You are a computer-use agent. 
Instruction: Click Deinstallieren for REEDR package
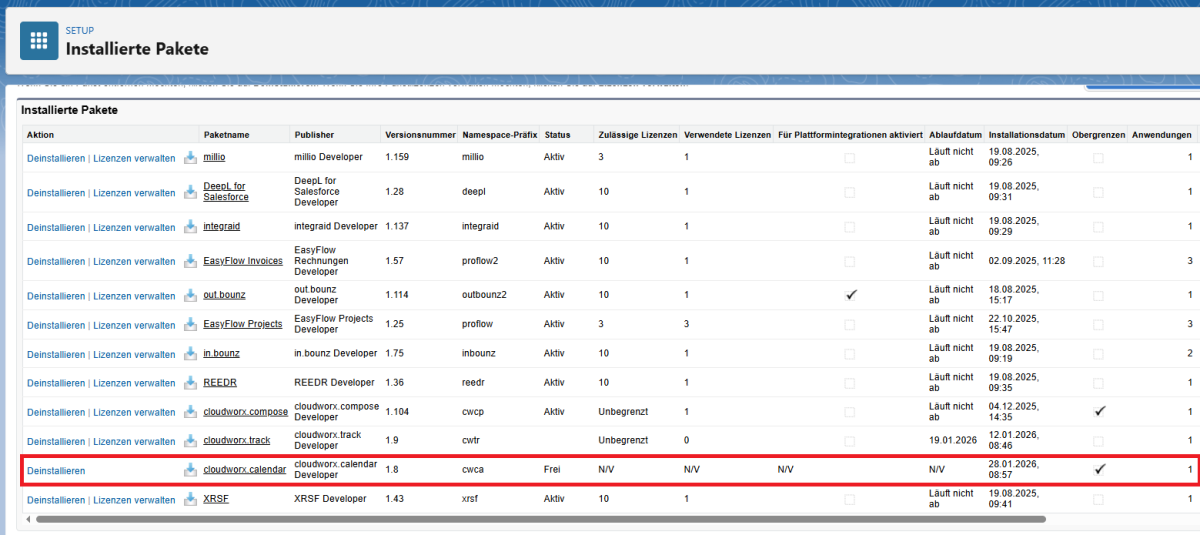[56, 383]
